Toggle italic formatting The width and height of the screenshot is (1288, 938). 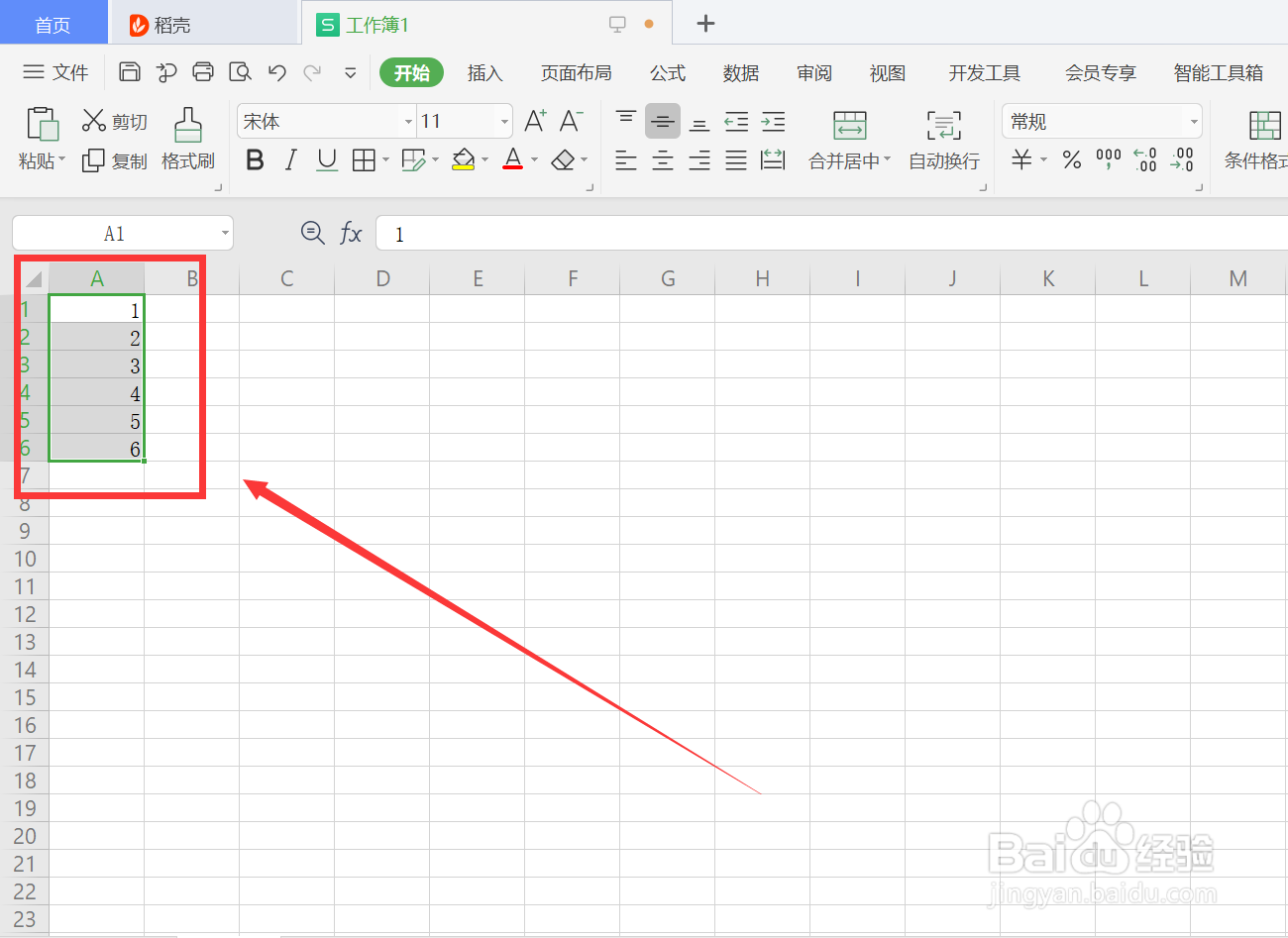[290, 160]
